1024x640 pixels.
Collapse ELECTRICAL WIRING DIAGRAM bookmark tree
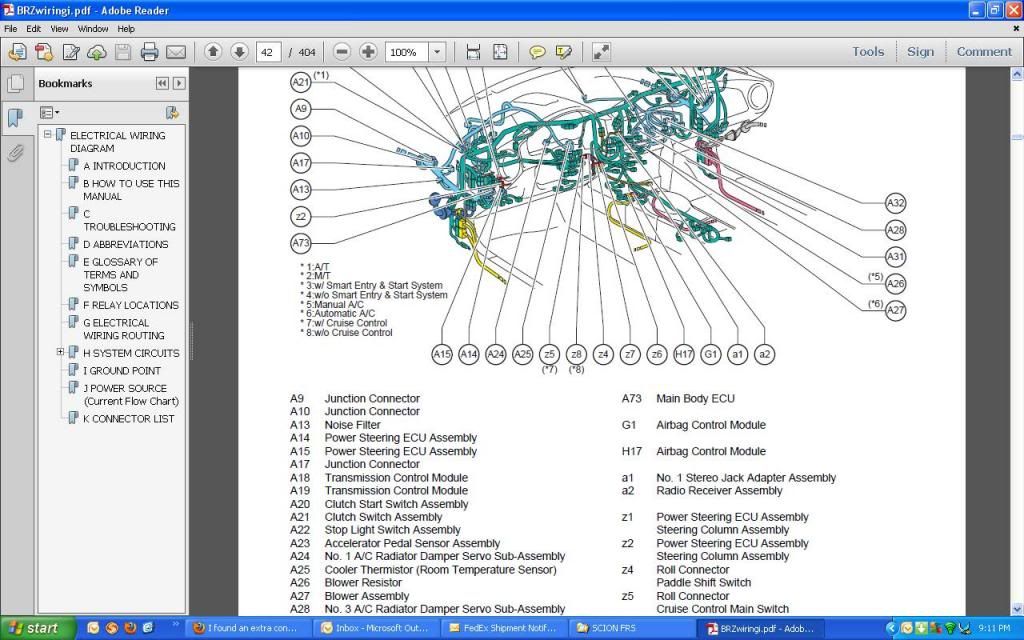47,135
